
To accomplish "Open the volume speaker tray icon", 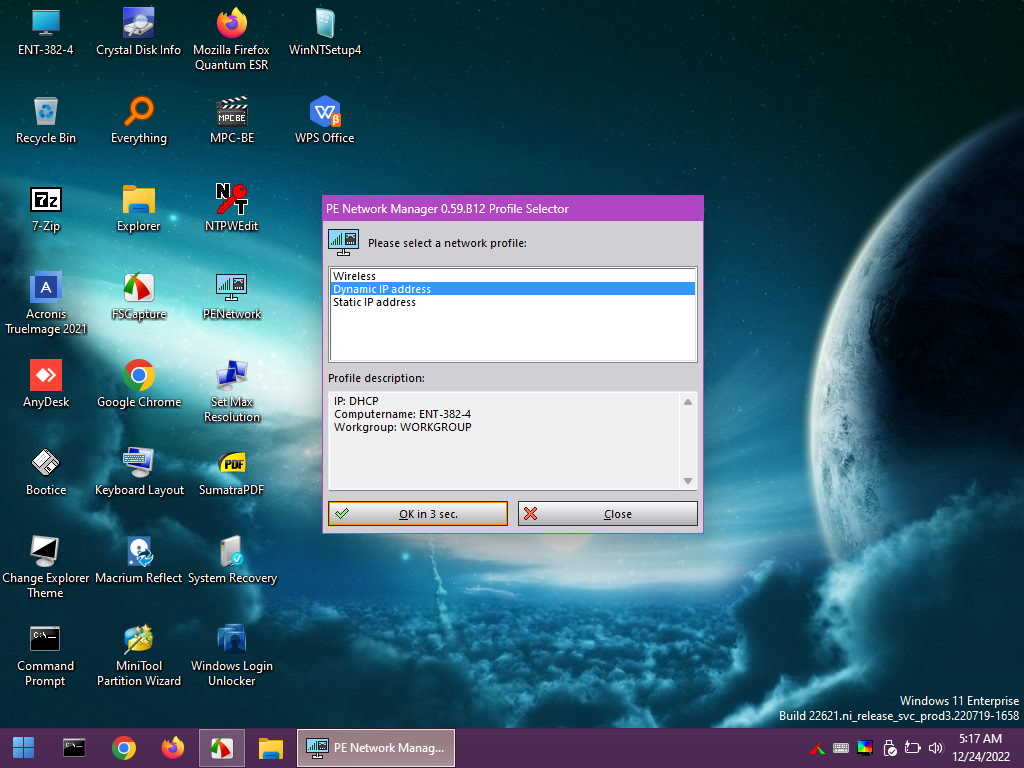I will point(936,748).
